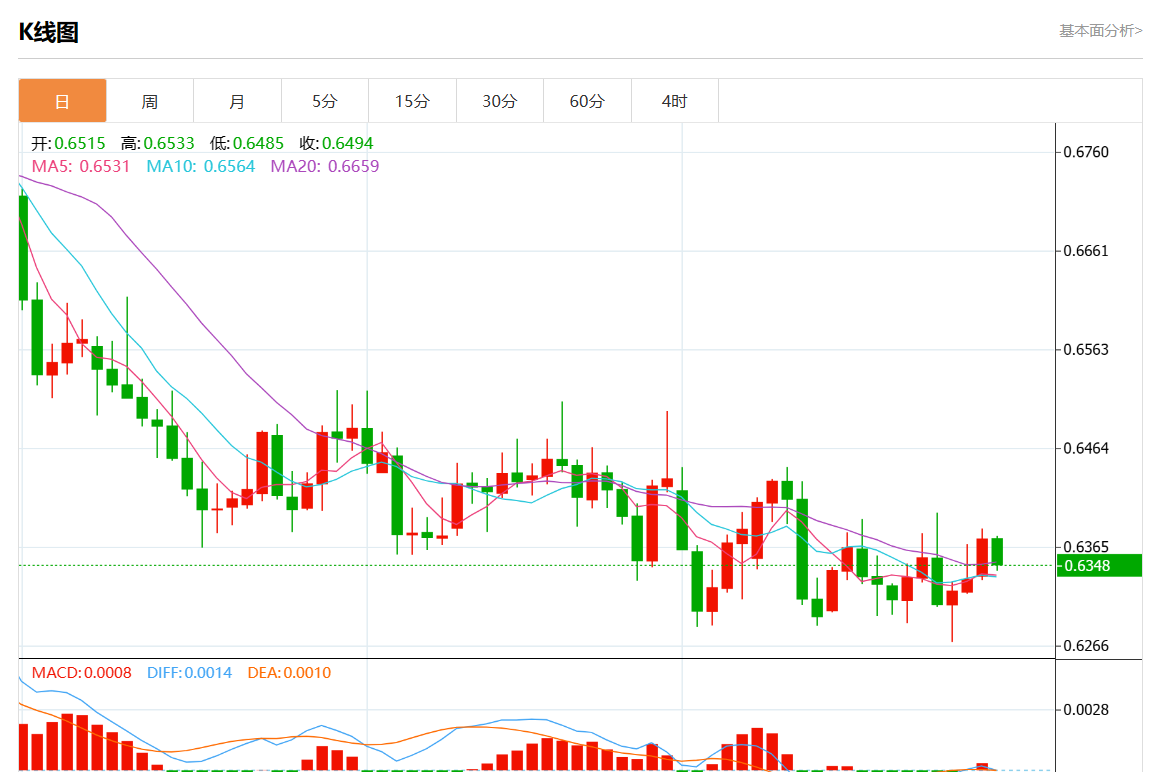Click the MACD:0.0008 indicator label

click(x=81, y=672)
